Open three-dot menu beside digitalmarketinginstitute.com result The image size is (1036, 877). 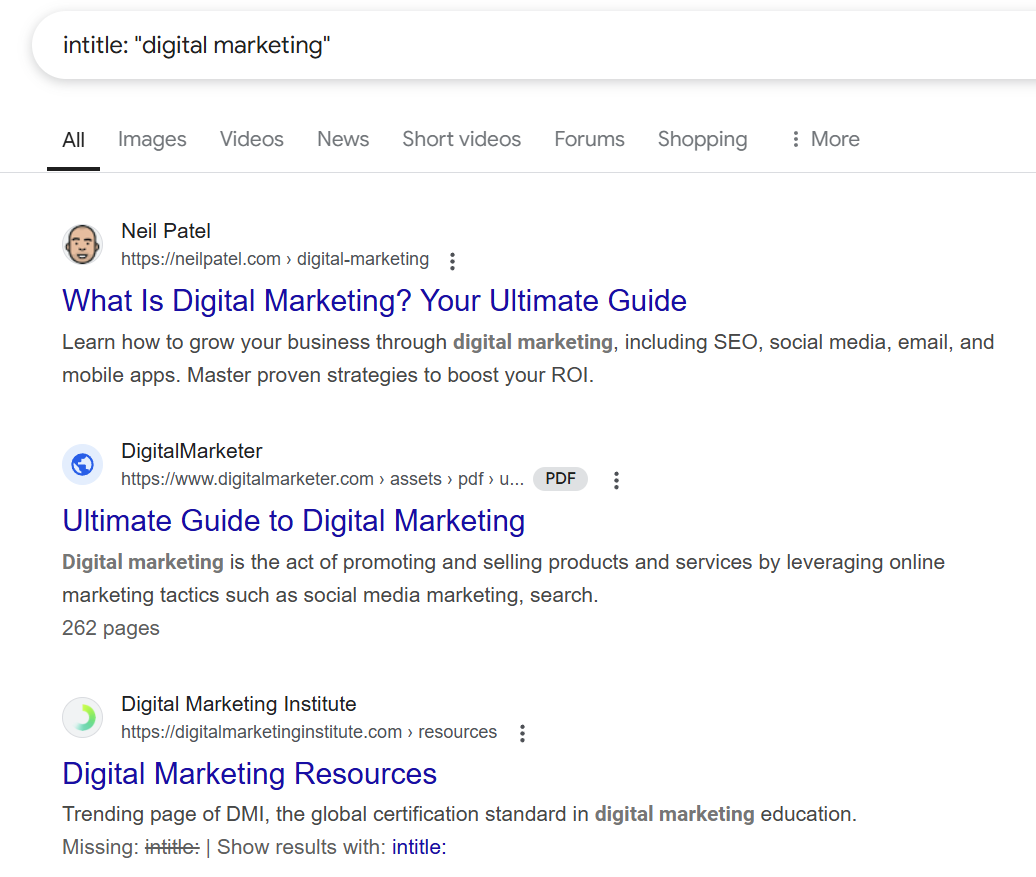pos(523,733)
